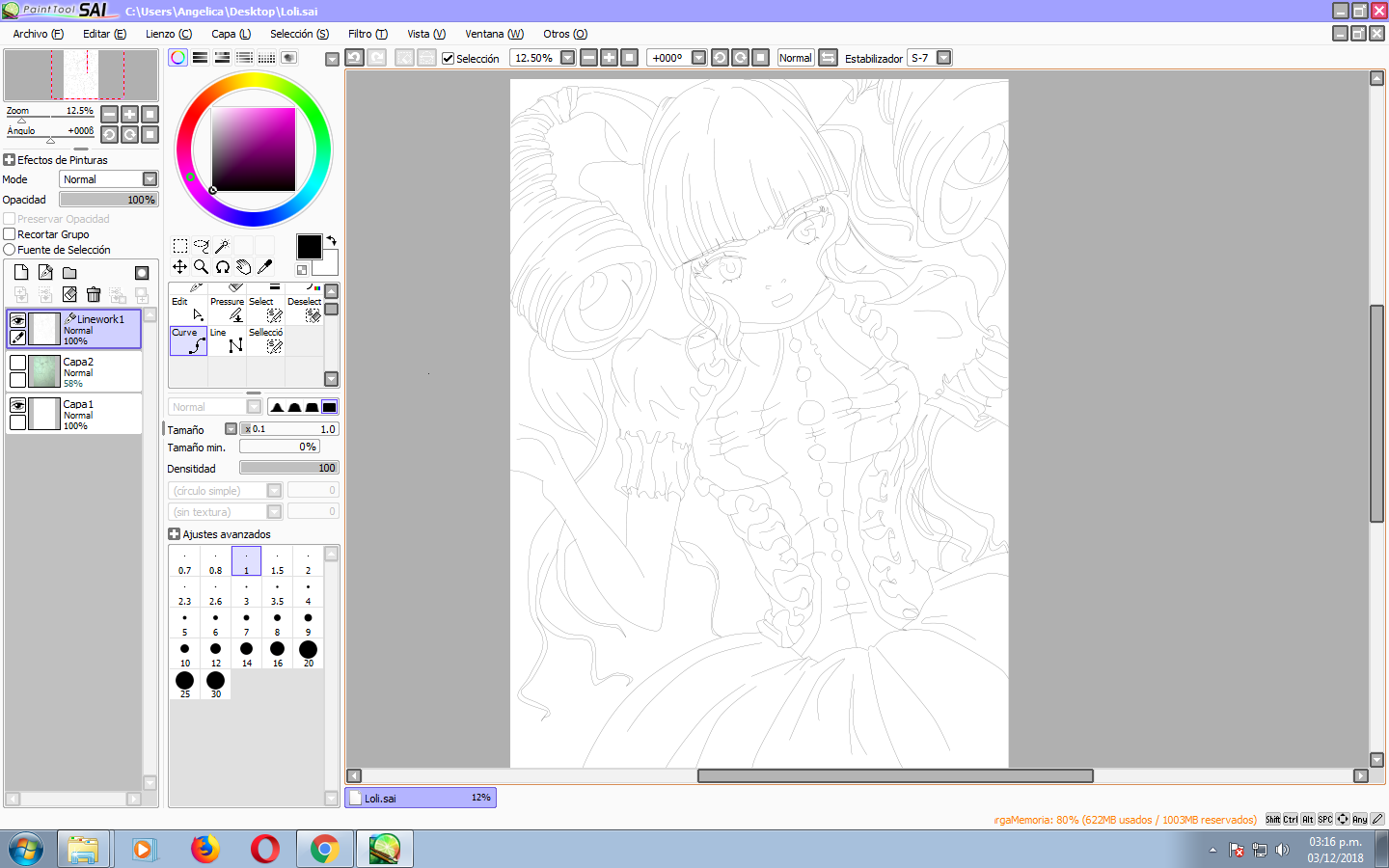
Task: Click the delete layer trash icon
Action: (94, 294)
